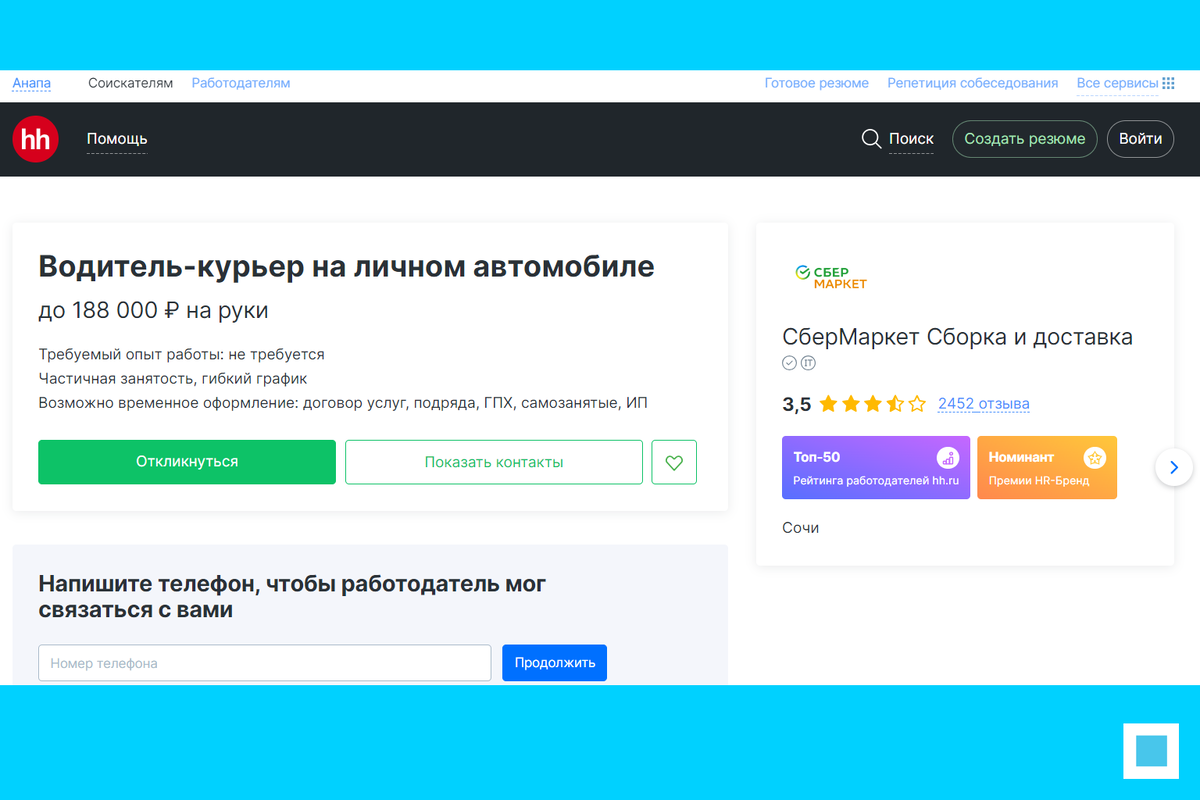The width and height of the screenshot is (1200, 800).
Task: Add vacancy to favorites heart icon
Action: (x=674, y=462)
